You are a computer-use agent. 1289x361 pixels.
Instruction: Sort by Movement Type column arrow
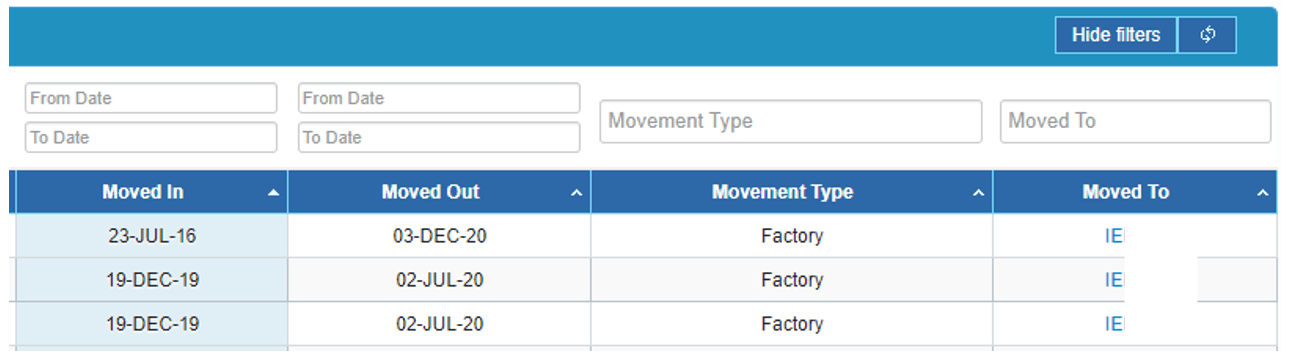click(x=979, y=193)
